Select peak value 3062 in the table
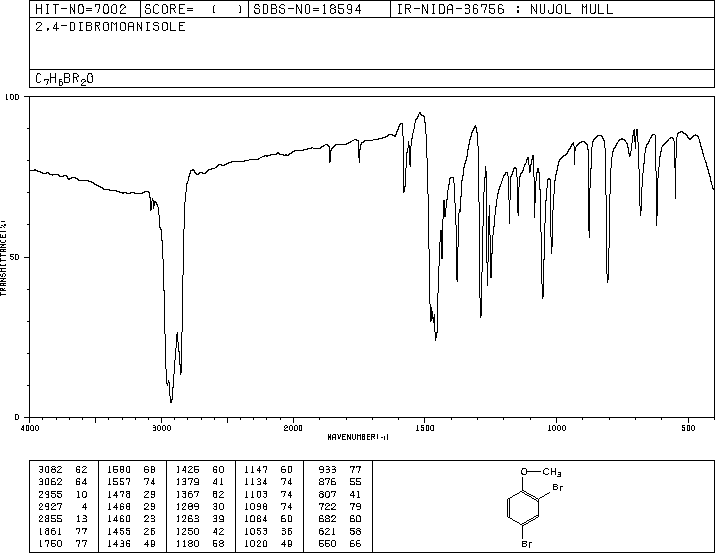This screenshot has width=715, height=553. 50,482
